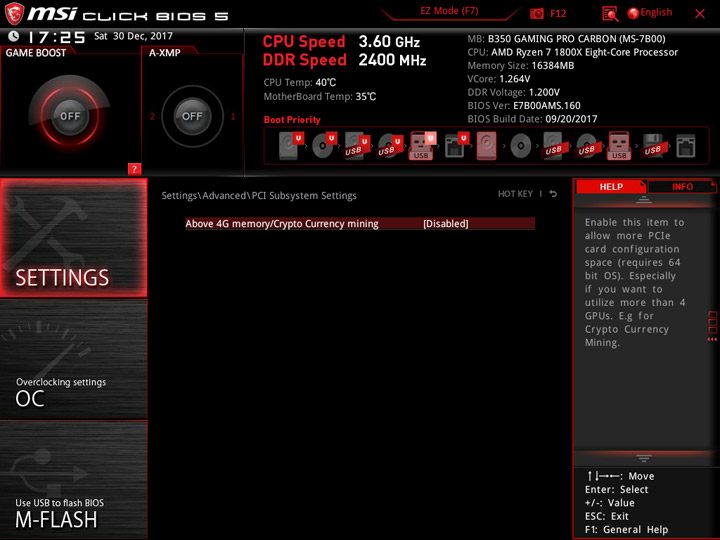Click the back arrow next to HOT KEY
Viewport: 720px width, 540px height.
[x=553, y=194]
